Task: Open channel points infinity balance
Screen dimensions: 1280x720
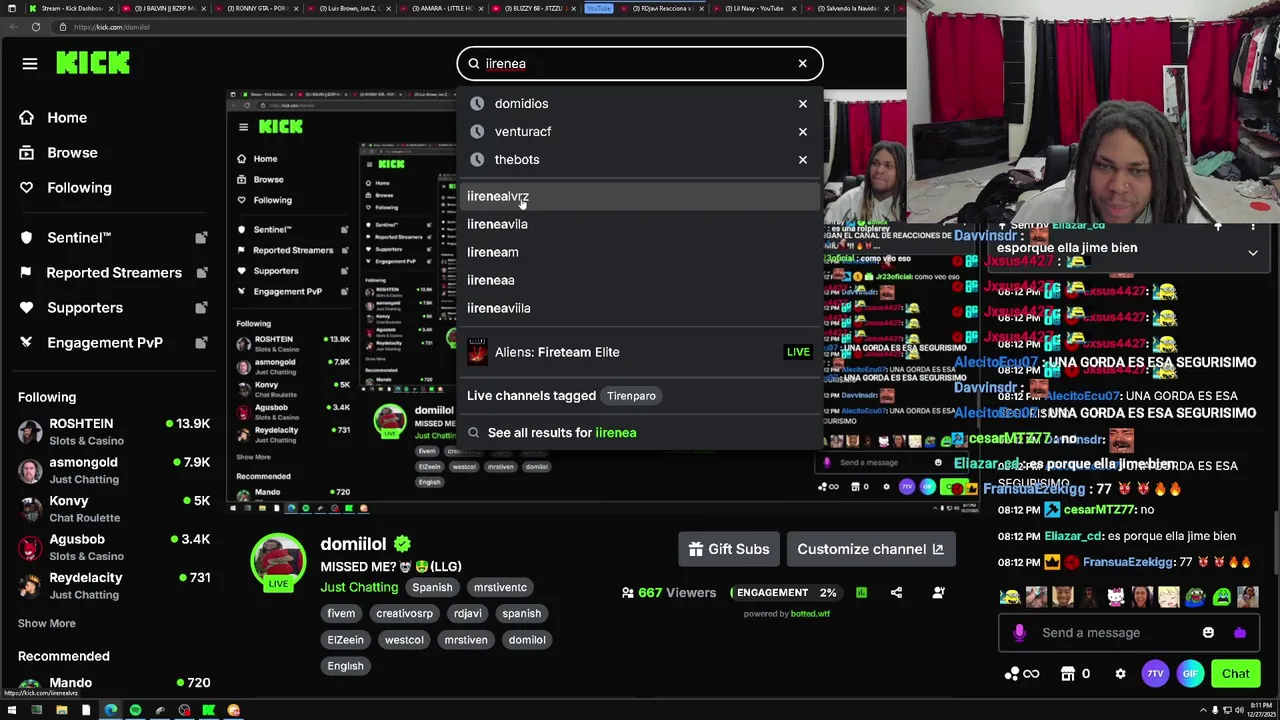Action: [x=1022, y=674]
